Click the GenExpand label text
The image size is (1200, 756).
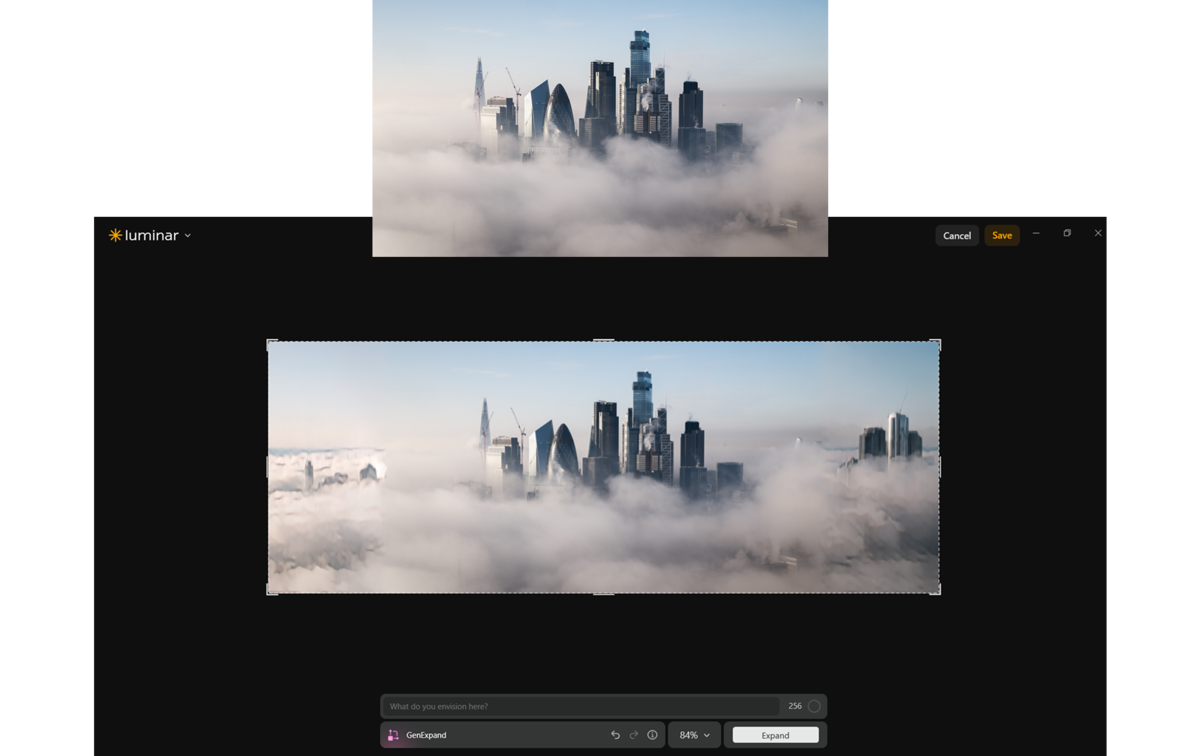point(426,735)
